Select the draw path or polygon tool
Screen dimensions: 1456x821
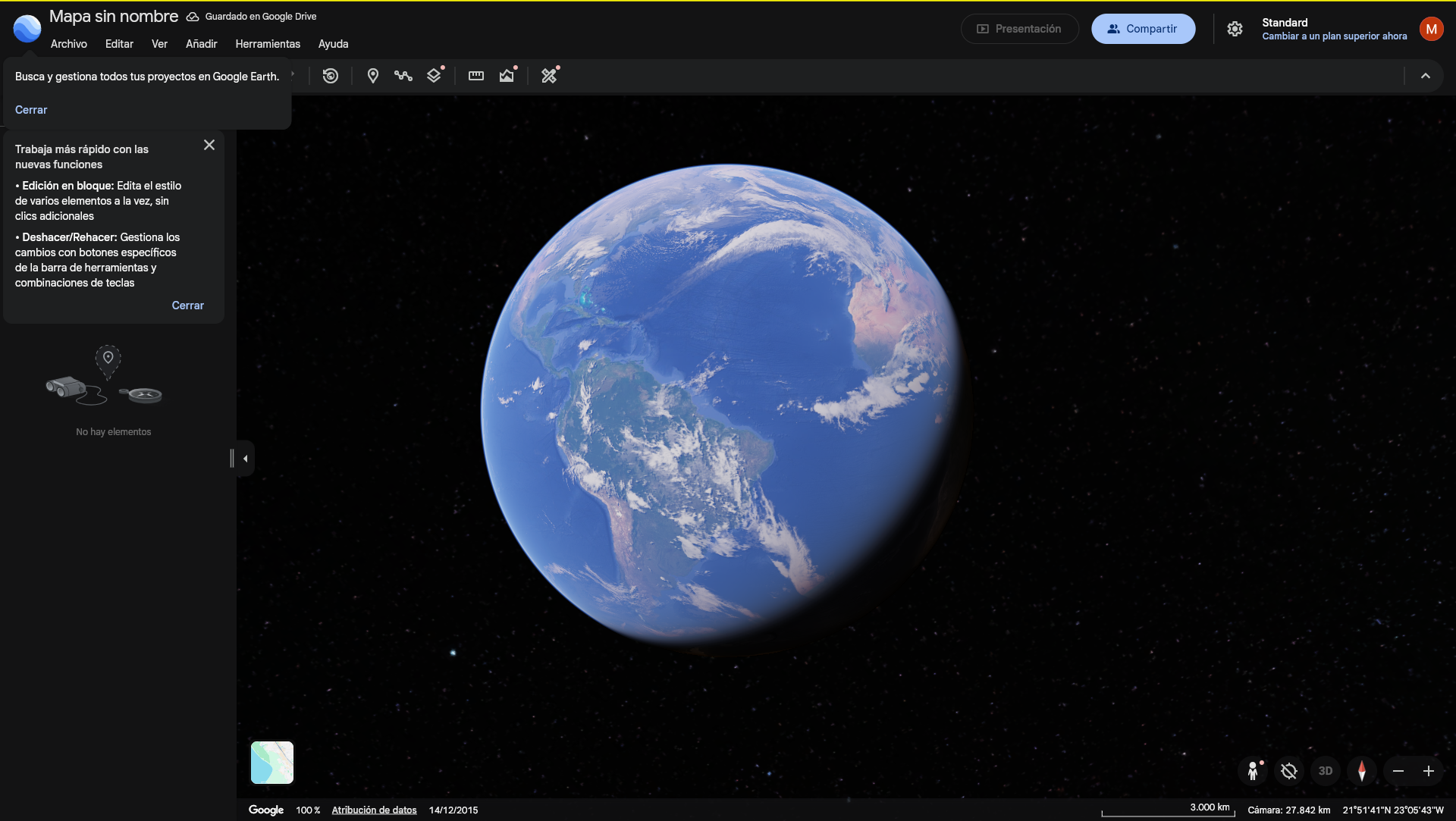click(x=403, y=76)
